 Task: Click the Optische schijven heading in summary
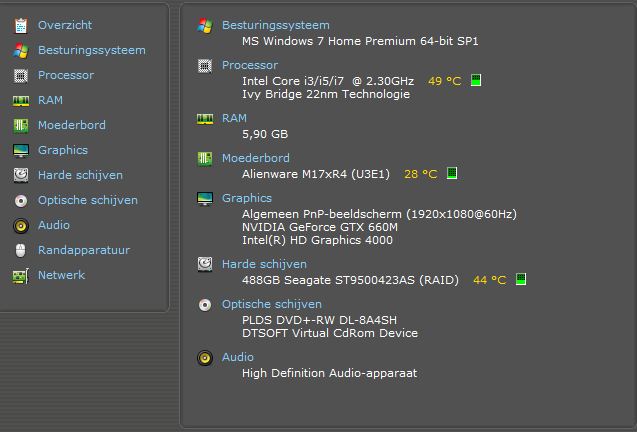(271, 304)
